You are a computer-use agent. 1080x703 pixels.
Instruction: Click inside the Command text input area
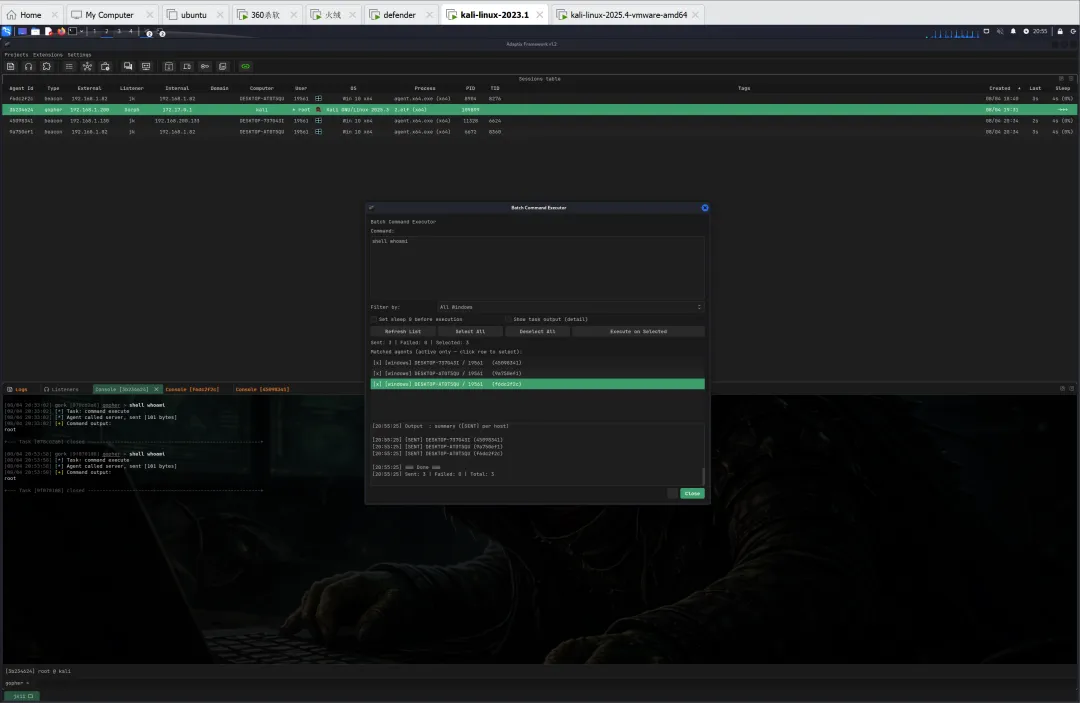point(537,267)
